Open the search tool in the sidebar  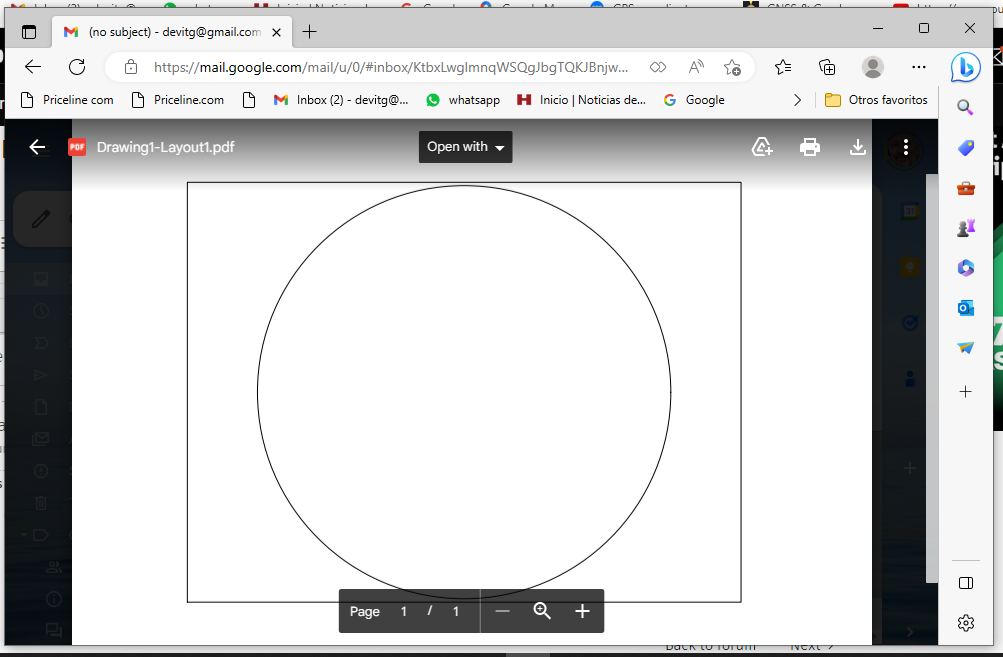pos(964,107)
